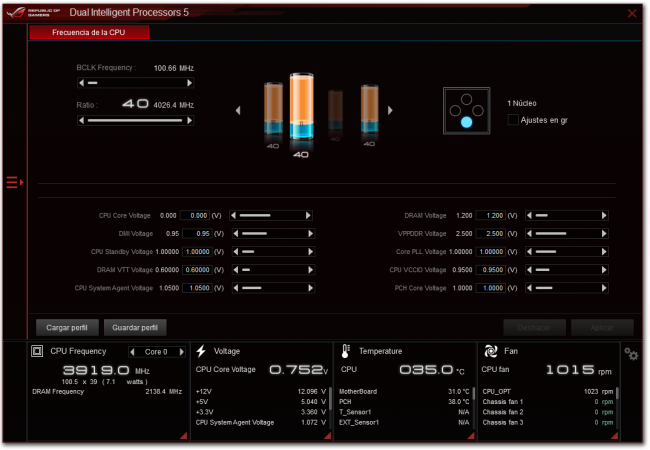Show next core cylinder with right arrow

[390, 110]
